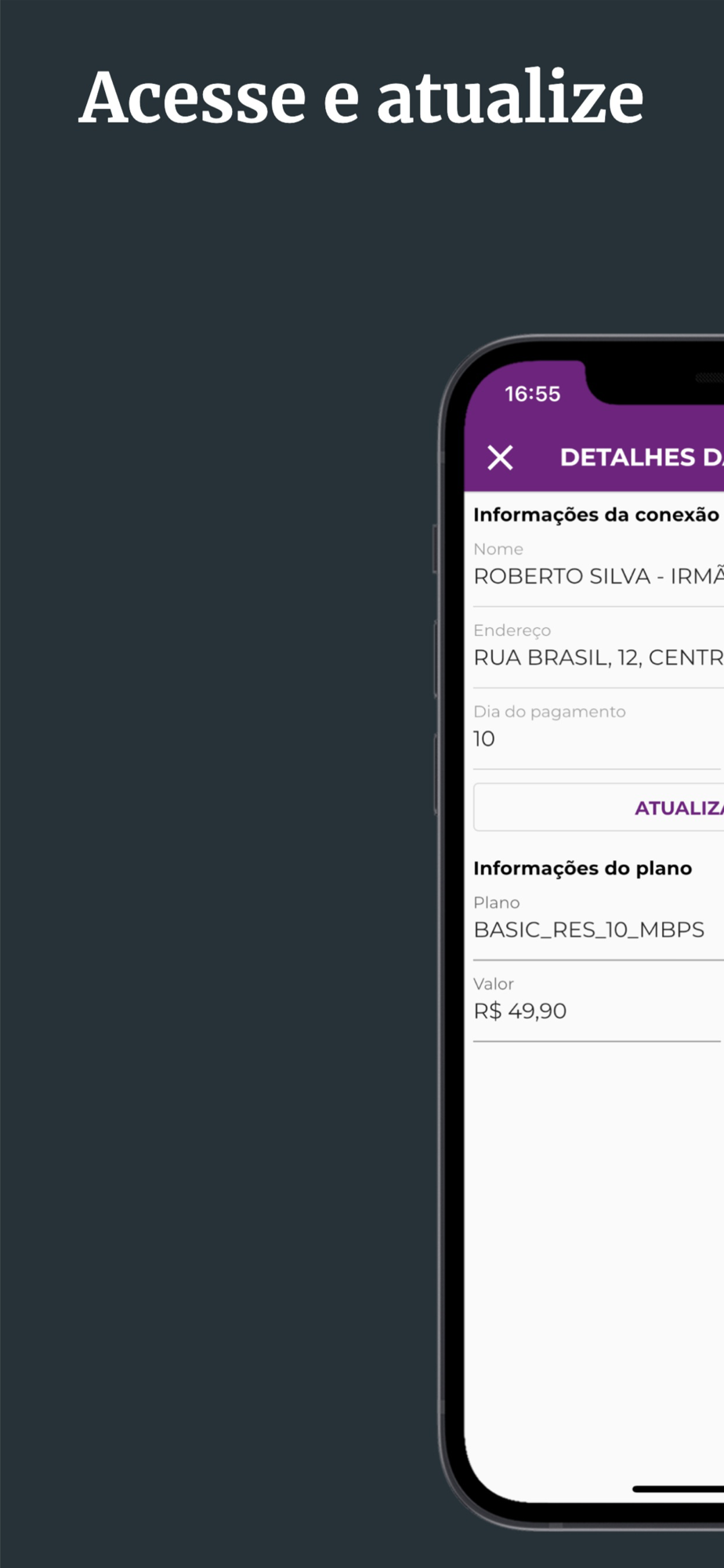
Task: Click the Plano label text
Action: [x=497, y=902]
